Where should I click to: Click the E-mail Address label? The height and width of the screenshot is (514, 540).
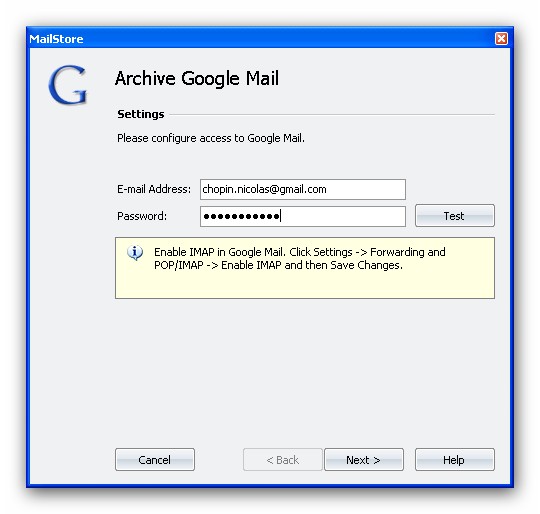point(154,189)
